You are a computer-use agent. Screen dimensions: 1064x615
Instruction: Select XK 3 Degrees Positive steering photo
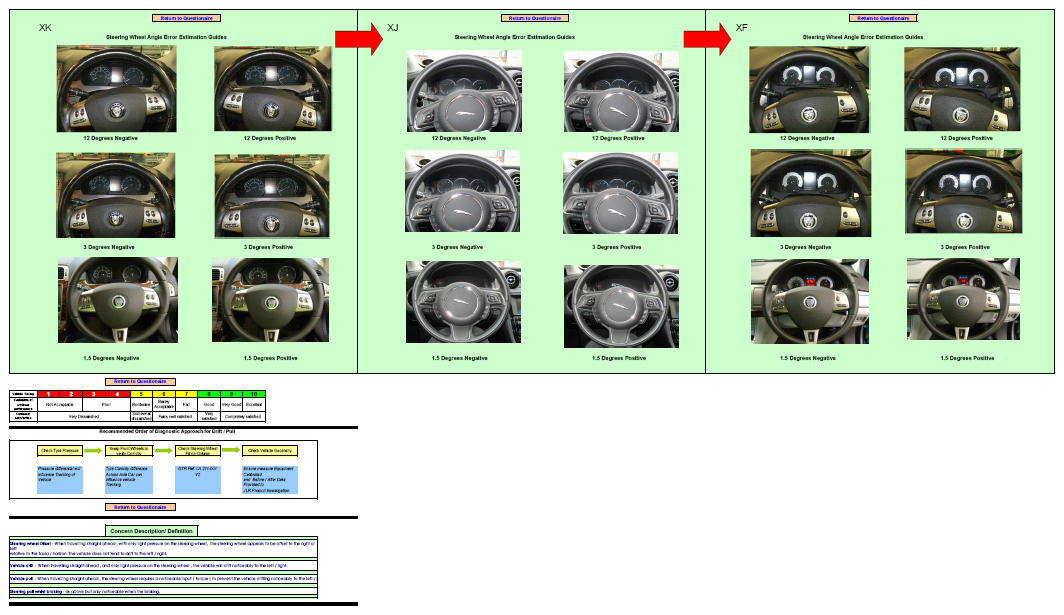coord(272,196)
